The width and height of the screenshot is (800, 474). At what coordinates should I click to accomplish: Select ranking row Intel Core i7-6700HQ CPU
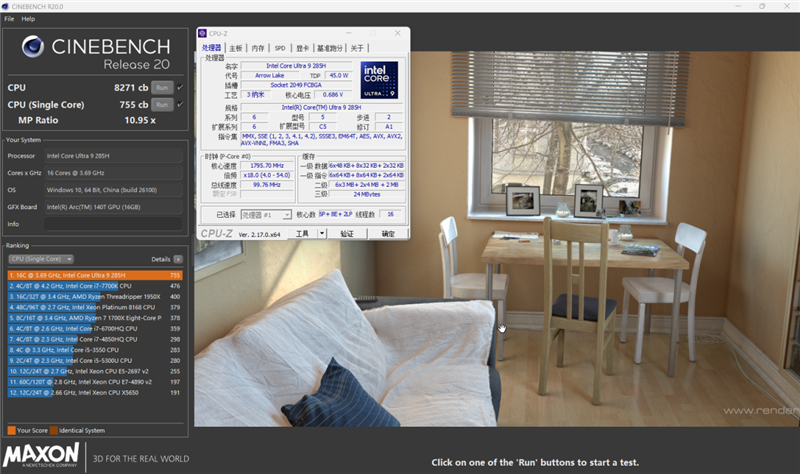coord(95,329)
